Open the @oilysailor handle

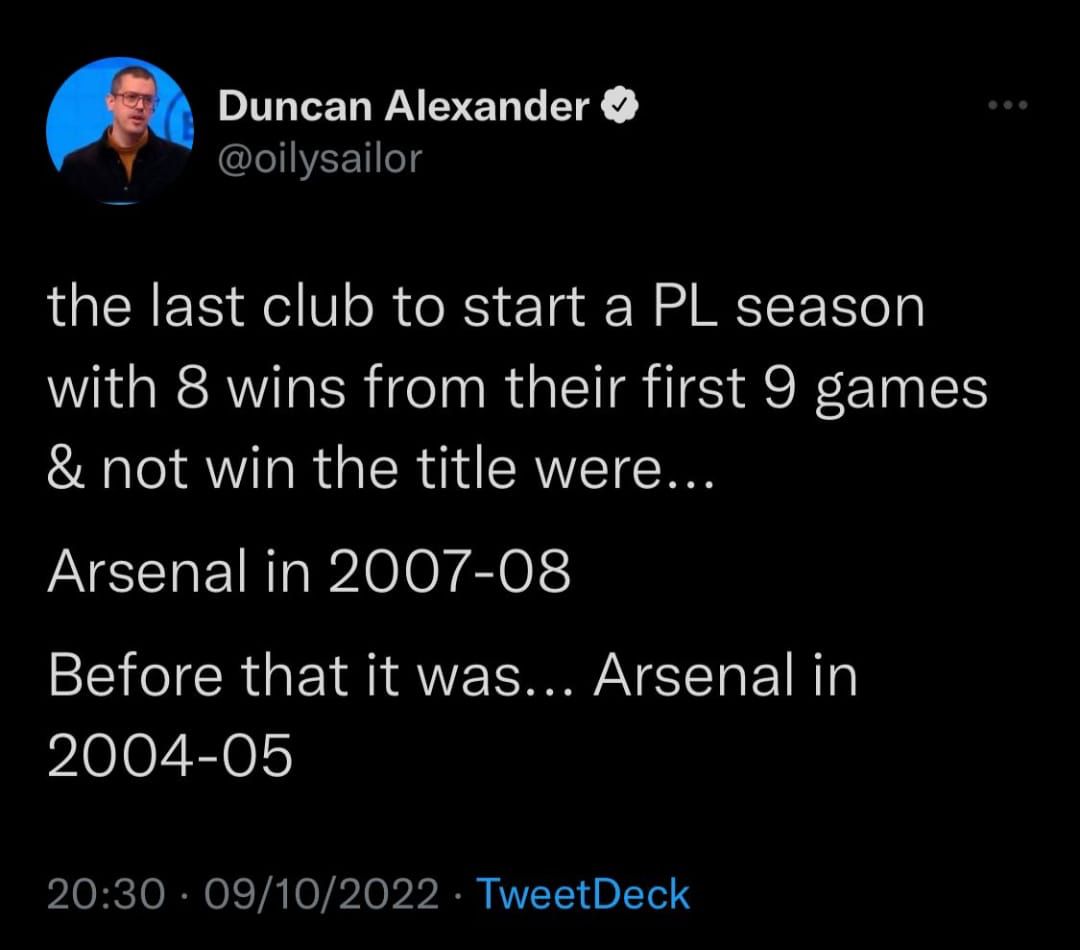pyautogui.click(x=320, y=157)
